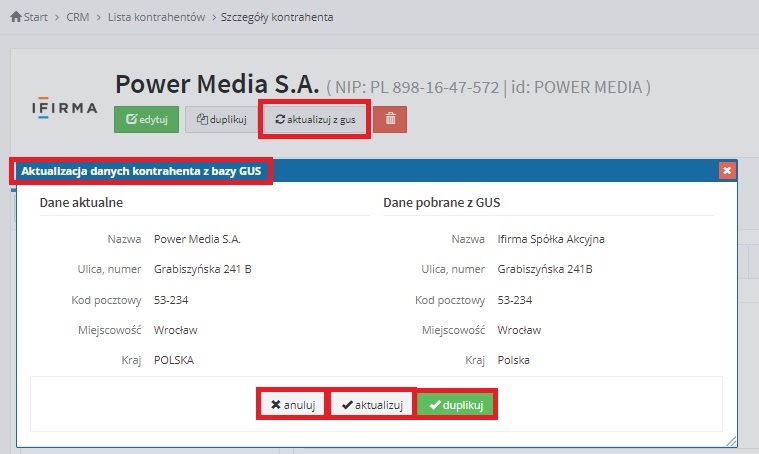Click the duplikuj button beside edytuj
759x454 pixels.
tap(222, 119)
